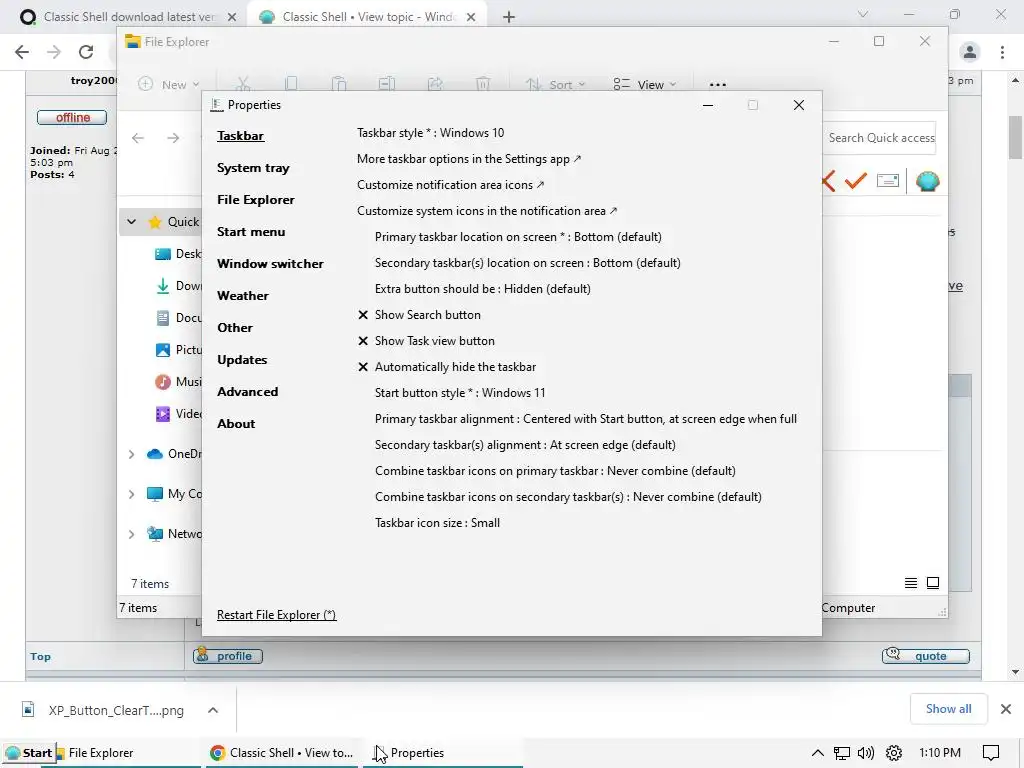
Task: Open Customize system icons in notification area
Action: [487, 211]
